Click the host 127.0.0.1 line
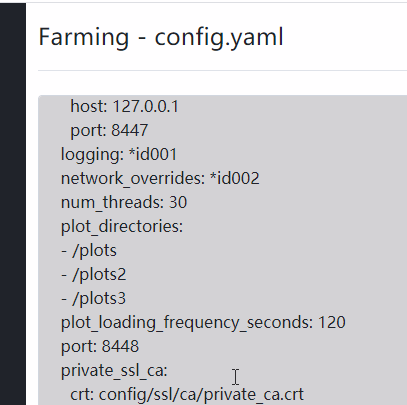 click(125, 107)
